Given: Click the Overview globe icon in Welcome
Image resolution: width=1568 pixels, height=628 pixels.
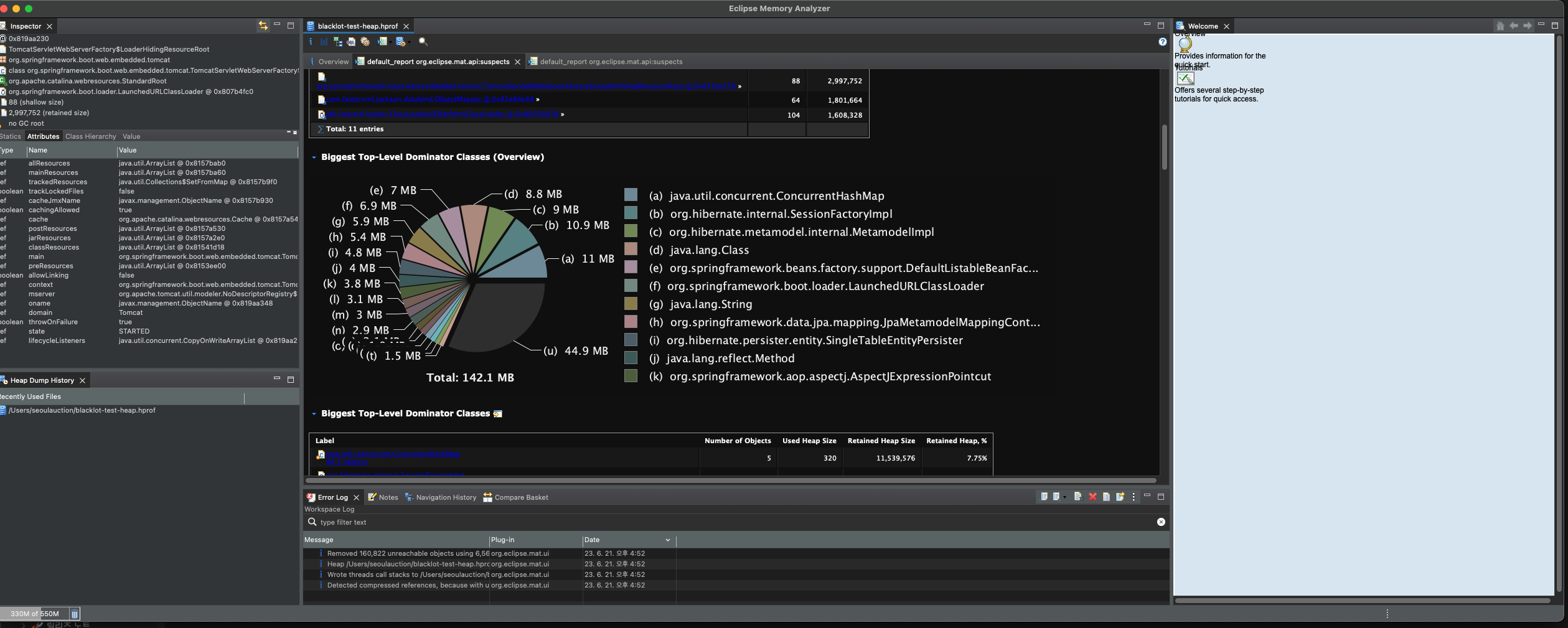Looking at the screenshot, I should 1185,44.
